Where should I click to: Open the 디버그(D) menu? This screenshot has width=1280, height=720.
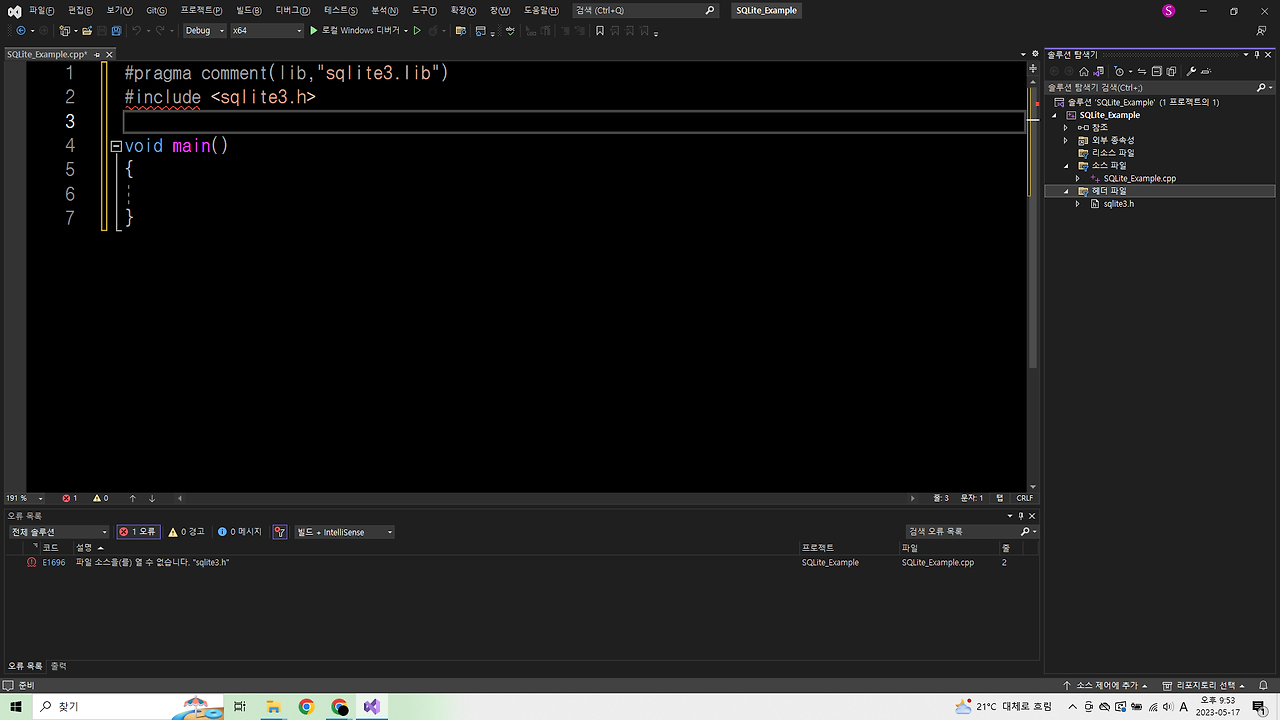coord(293,10)
